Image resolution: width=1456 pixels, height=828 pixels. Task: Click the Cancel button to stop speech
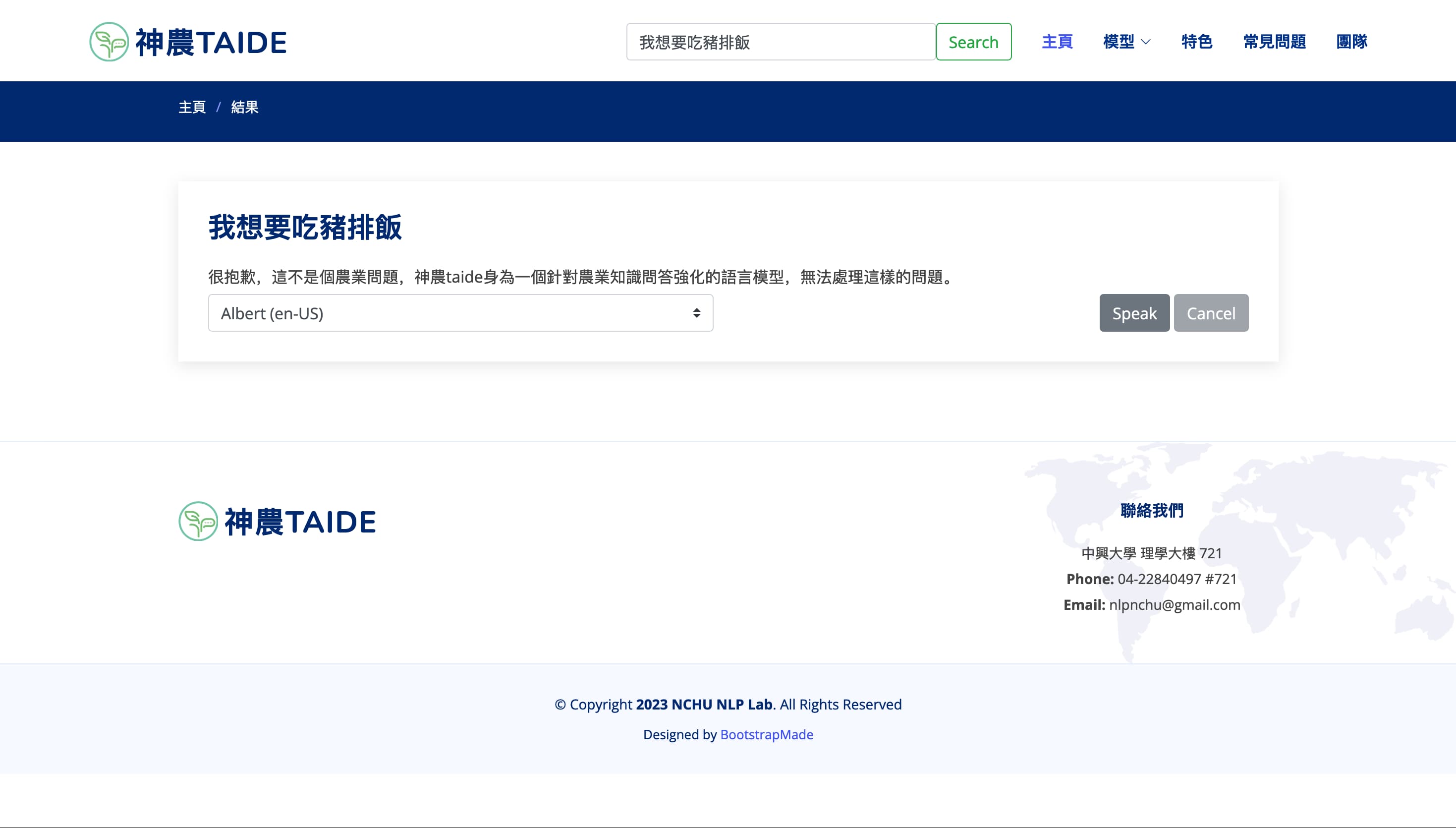pyautogui.click(x=1211, y=313)
